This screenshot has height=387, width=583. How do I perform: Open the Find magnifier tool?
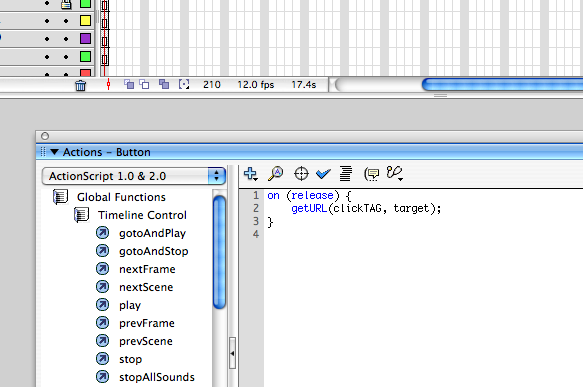(276, 174)
